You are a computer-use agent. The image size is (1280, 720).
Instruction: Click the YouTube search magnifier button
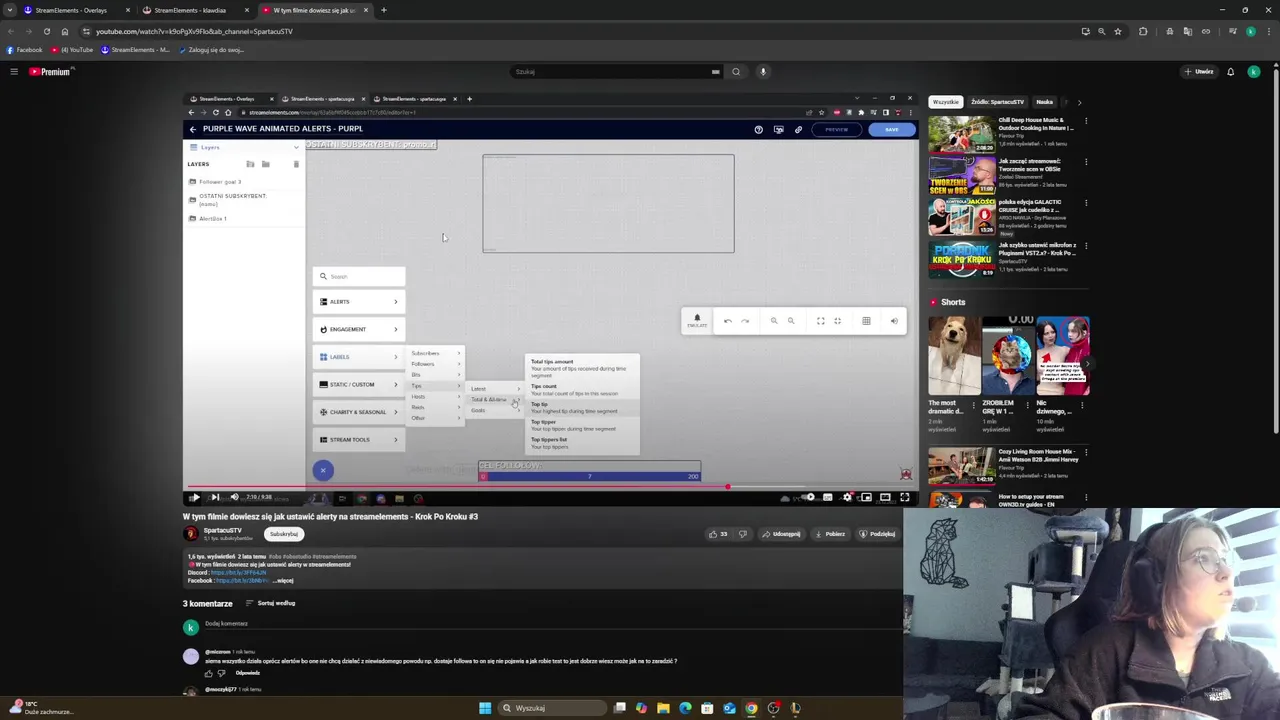coord(736,71)
